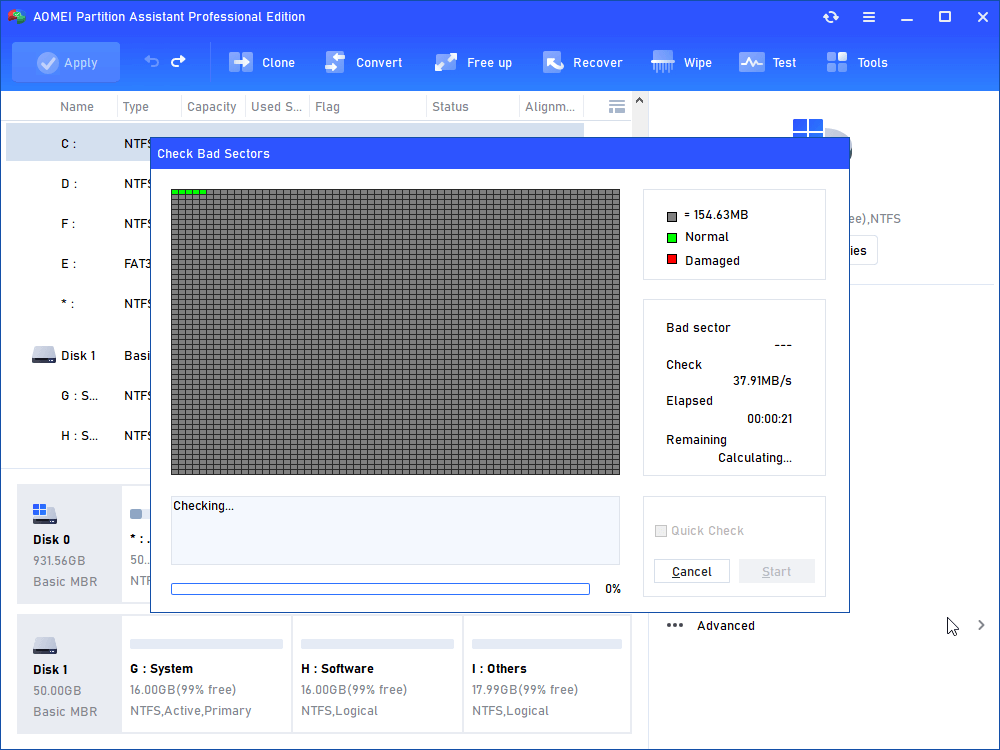Sort by Name column header
This screenshot has width=1000, height=750.
coord(77,107)
